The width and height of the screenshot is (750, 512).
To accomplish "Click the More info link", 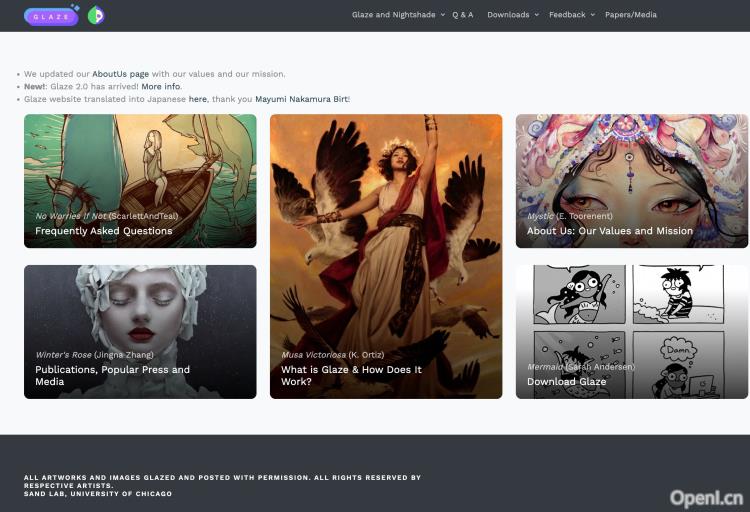I will pyautogui.click(x=160, y=87).
